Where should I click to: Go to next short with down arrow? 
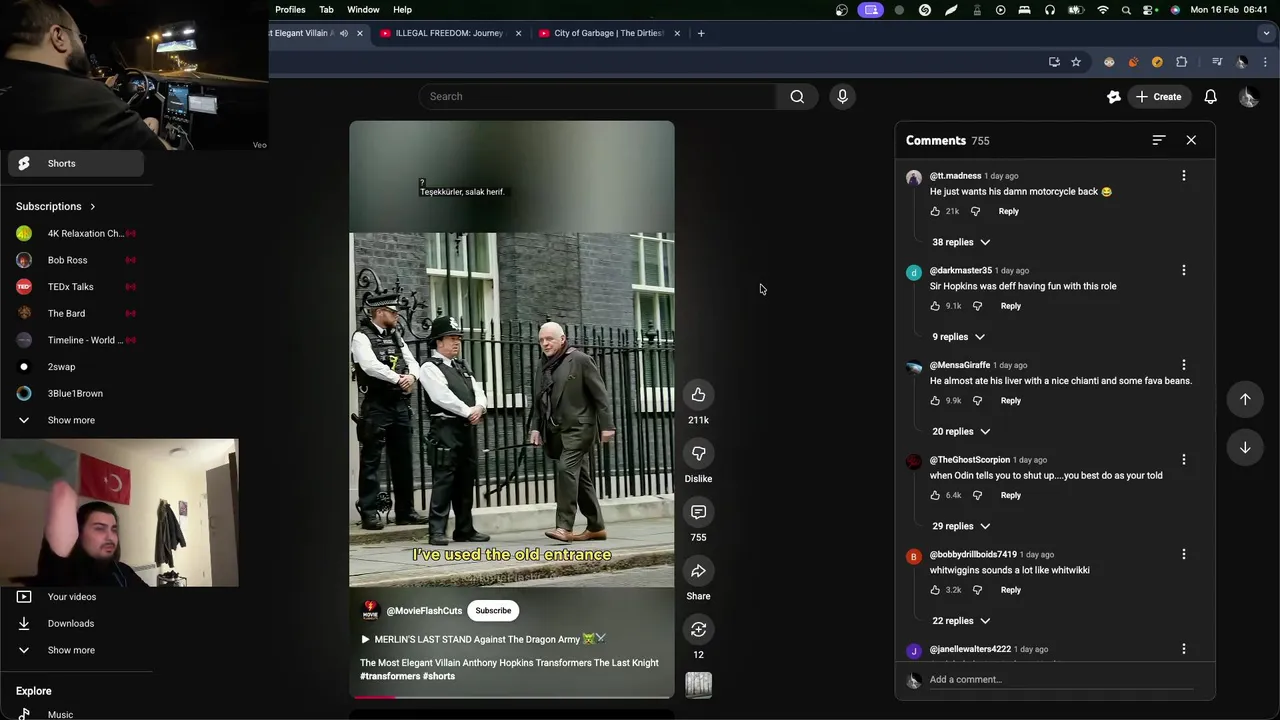click(1245, 448)
